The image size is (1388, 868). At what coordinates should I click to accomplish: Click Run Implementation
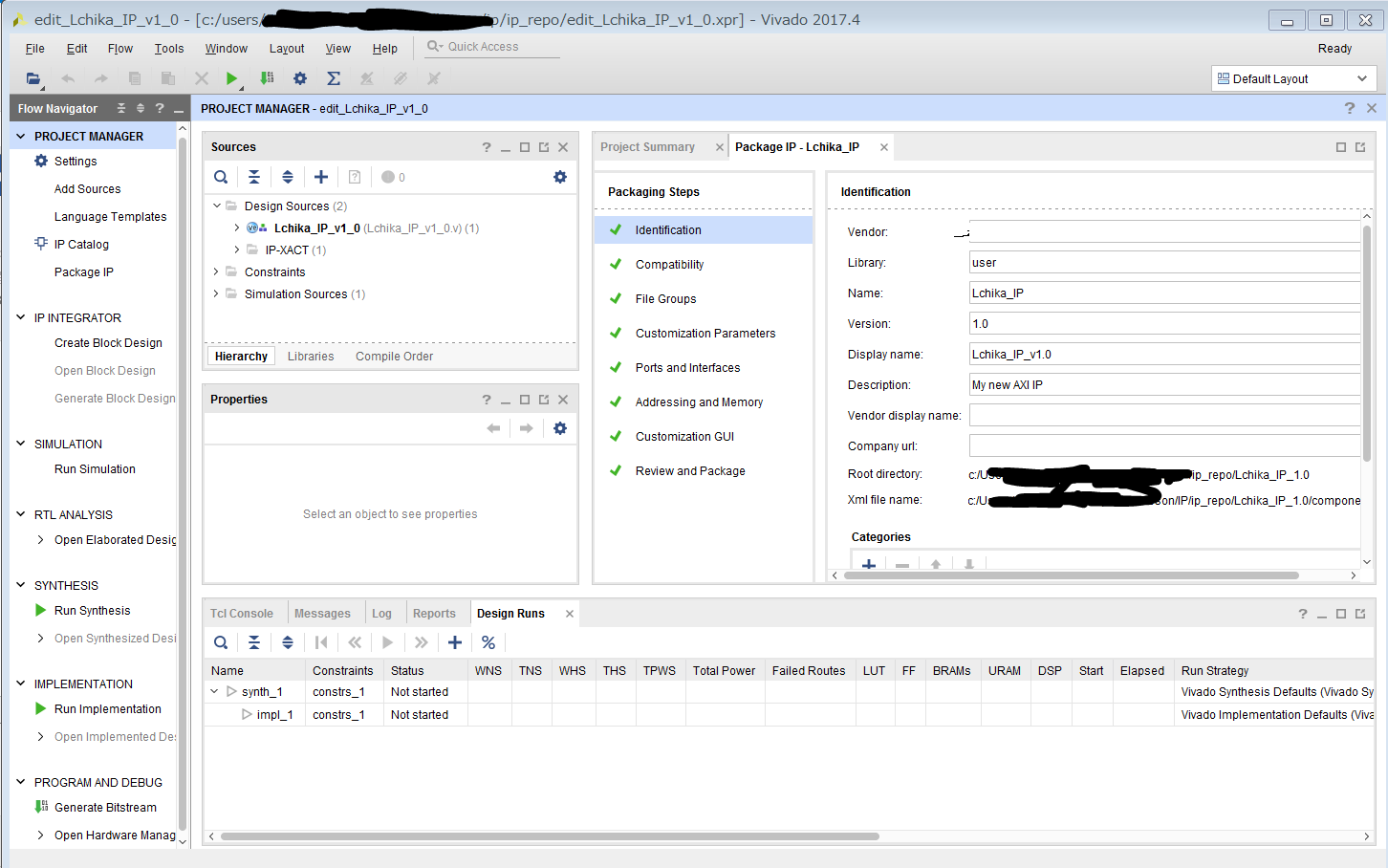coord(107,709)
